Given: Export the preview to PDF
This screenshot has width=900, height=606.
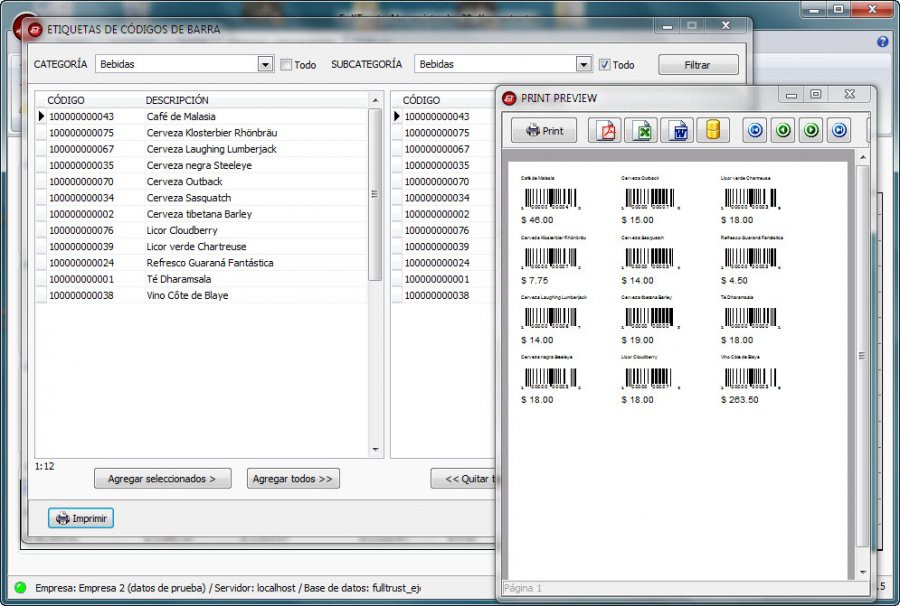Looking at the screenshot, I should 605,130.
